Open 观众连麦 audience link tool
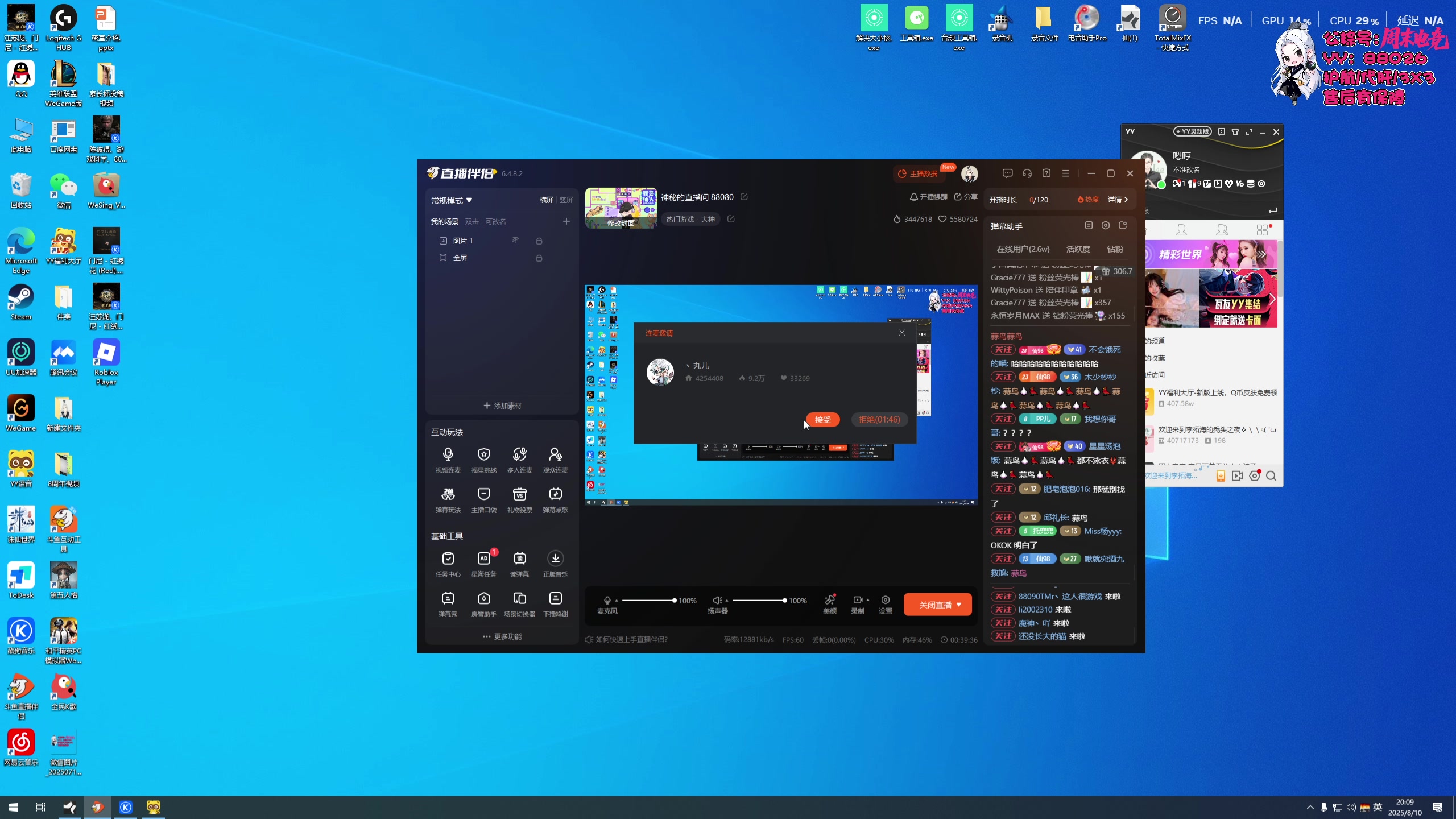The height and width of the screenshot is (819, 1456). (x=555, y=460)
